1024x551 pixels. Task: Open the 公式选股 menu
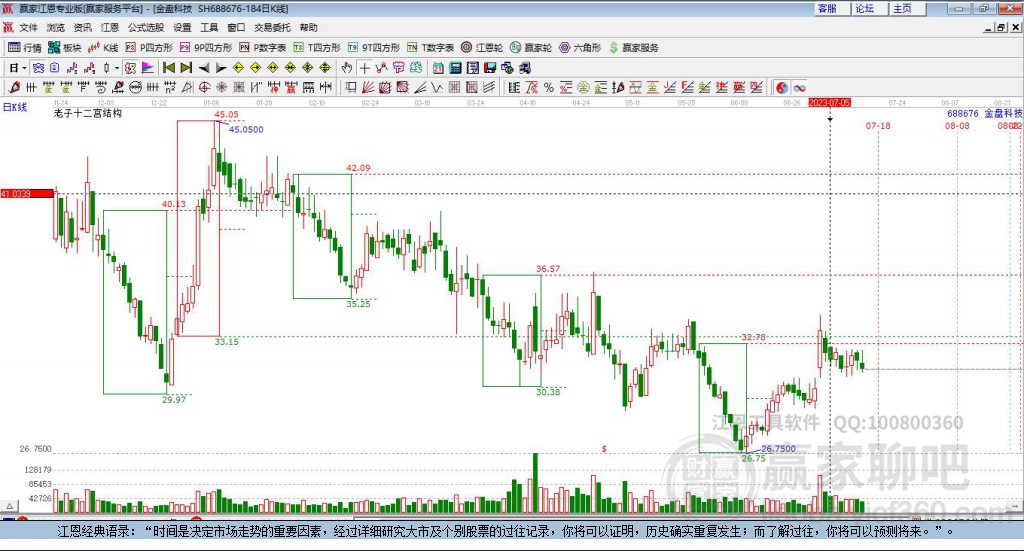pos(146,27)
